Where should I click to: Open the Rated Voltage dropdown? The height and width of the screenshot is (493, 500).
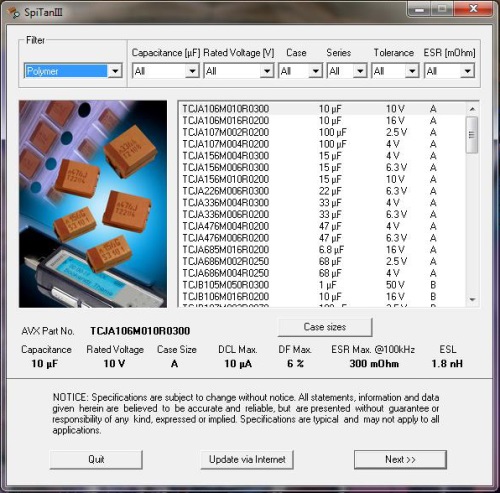click(x=239, y=71)
